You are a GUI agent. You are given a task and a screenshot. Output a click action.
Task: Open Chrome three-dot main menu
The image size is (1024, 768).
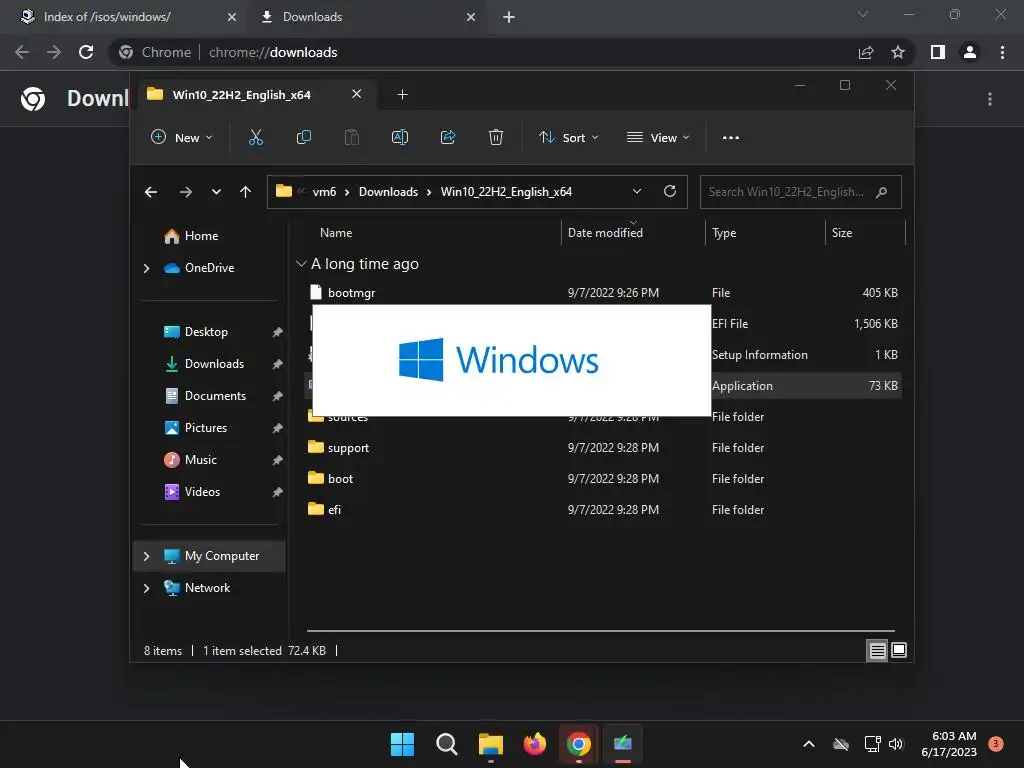click(x=1002, y=52)
